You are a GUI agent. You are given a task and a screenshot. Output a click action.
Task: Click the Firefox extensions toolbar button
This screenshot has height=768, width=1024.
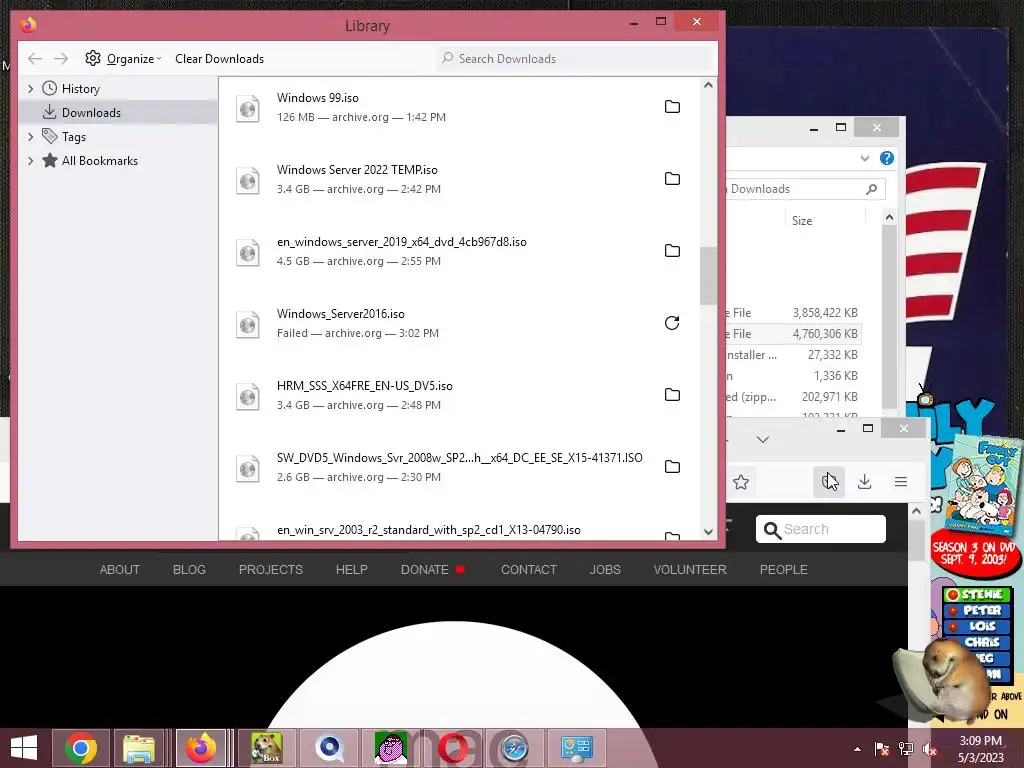(x=829, y=482)
